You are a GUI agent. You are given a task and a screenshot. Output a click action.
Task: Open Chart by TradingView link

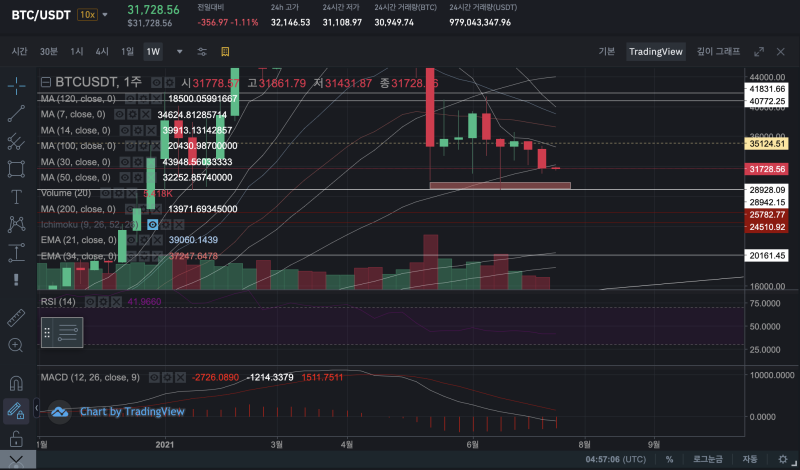[132, 412]
